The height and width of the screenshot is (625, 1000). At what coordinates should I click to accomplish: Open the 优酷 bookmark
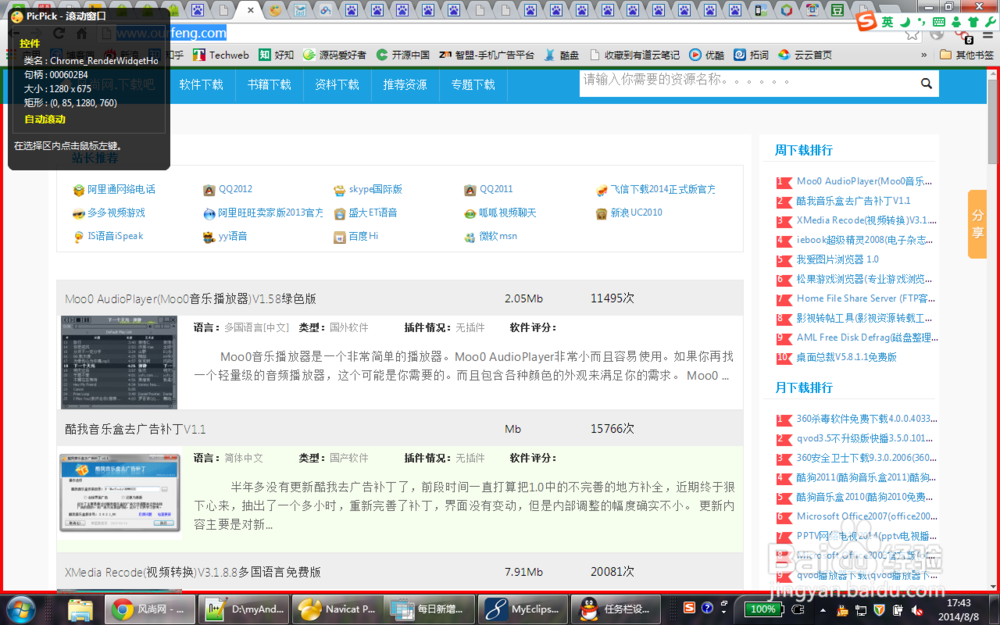tap(707, 55)
